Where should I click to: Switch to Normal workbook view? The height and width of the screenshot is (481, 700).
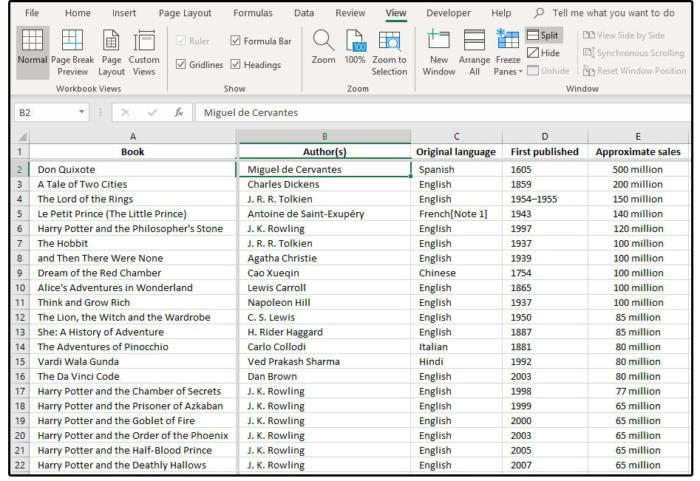click(32, 52)
